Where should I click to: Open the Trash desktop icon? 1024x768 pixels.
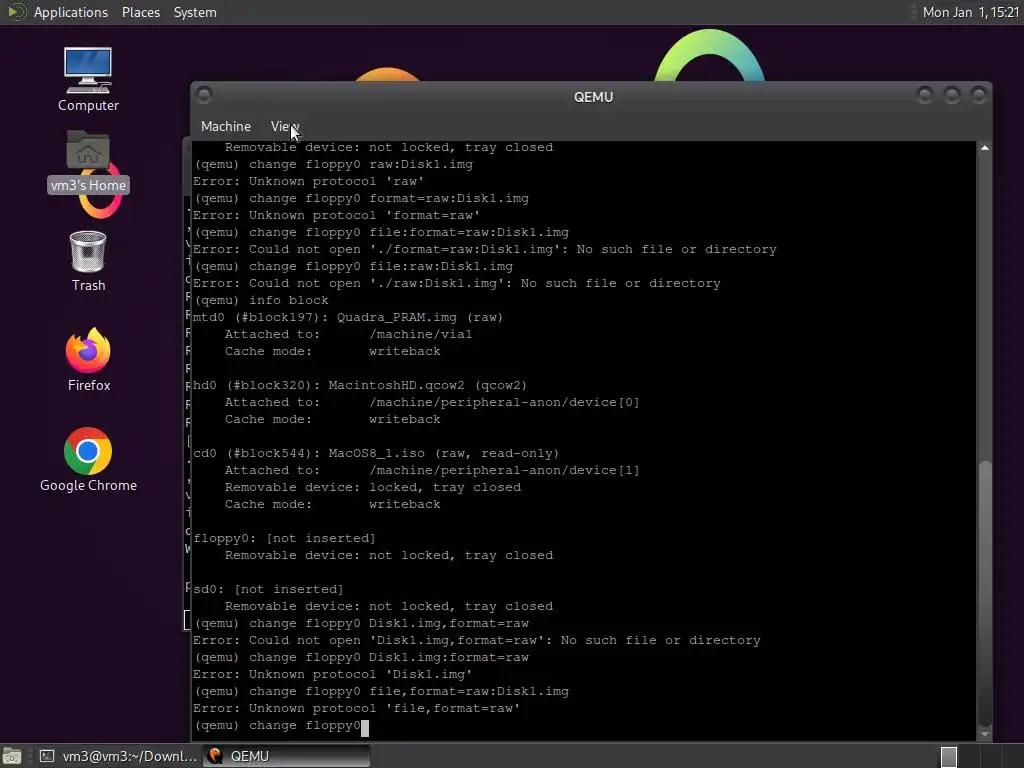(88, 261)
